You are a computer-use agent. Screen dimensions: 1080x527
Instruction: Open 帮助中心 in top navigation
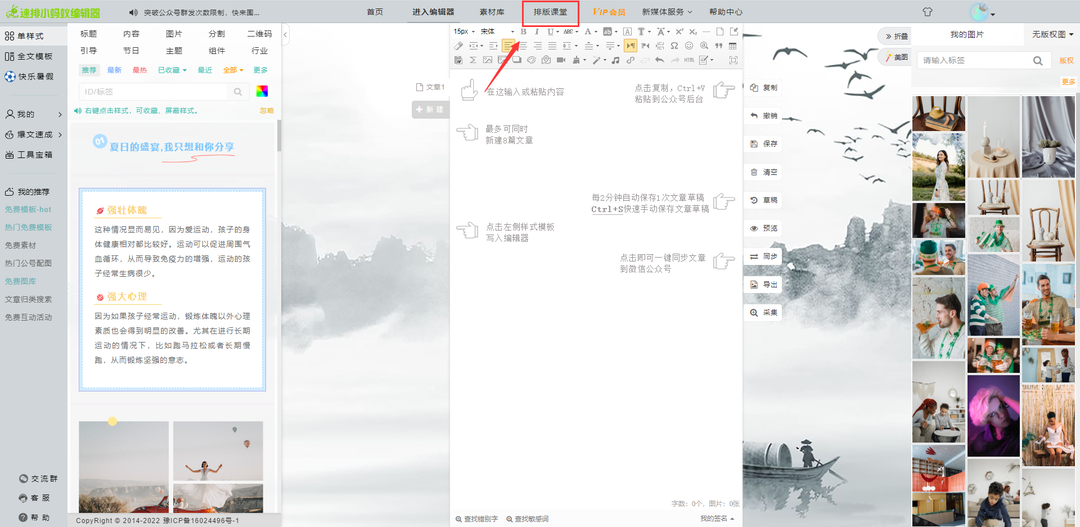pyautogui.click(x=725, y=12)
